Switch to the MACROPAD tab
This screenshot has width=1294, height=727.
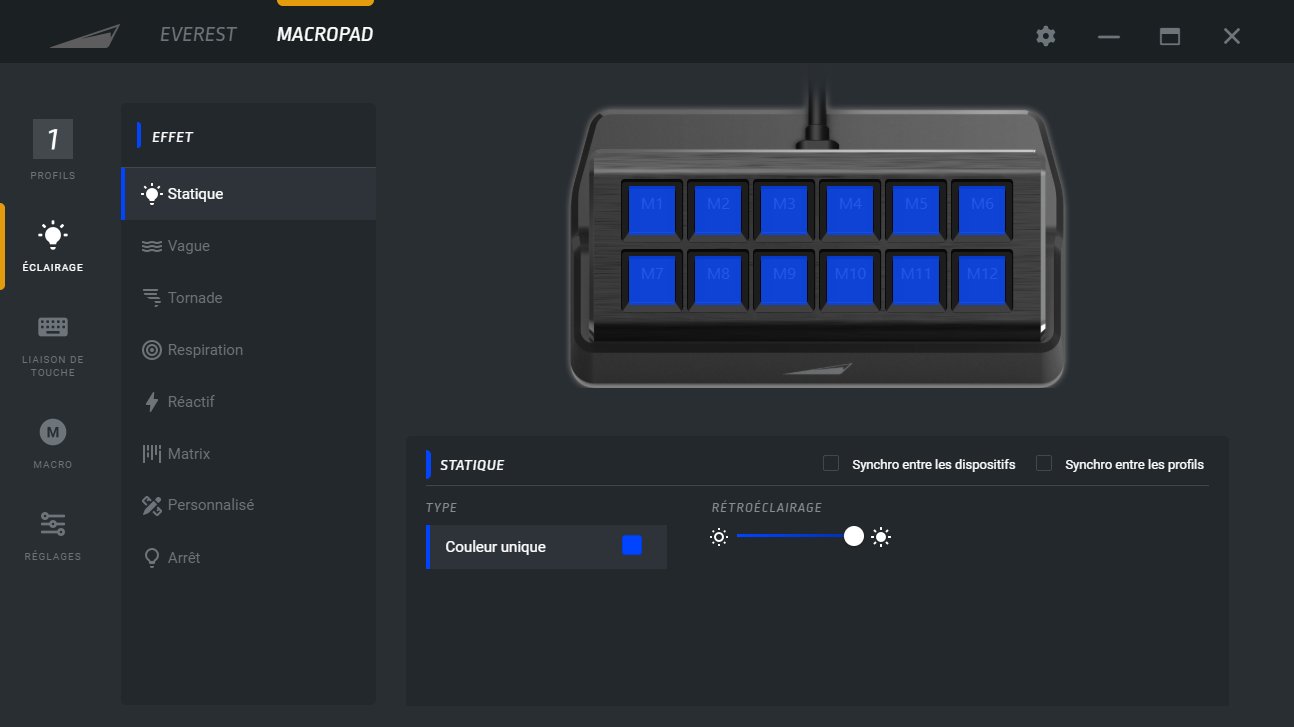coord(324,33)
